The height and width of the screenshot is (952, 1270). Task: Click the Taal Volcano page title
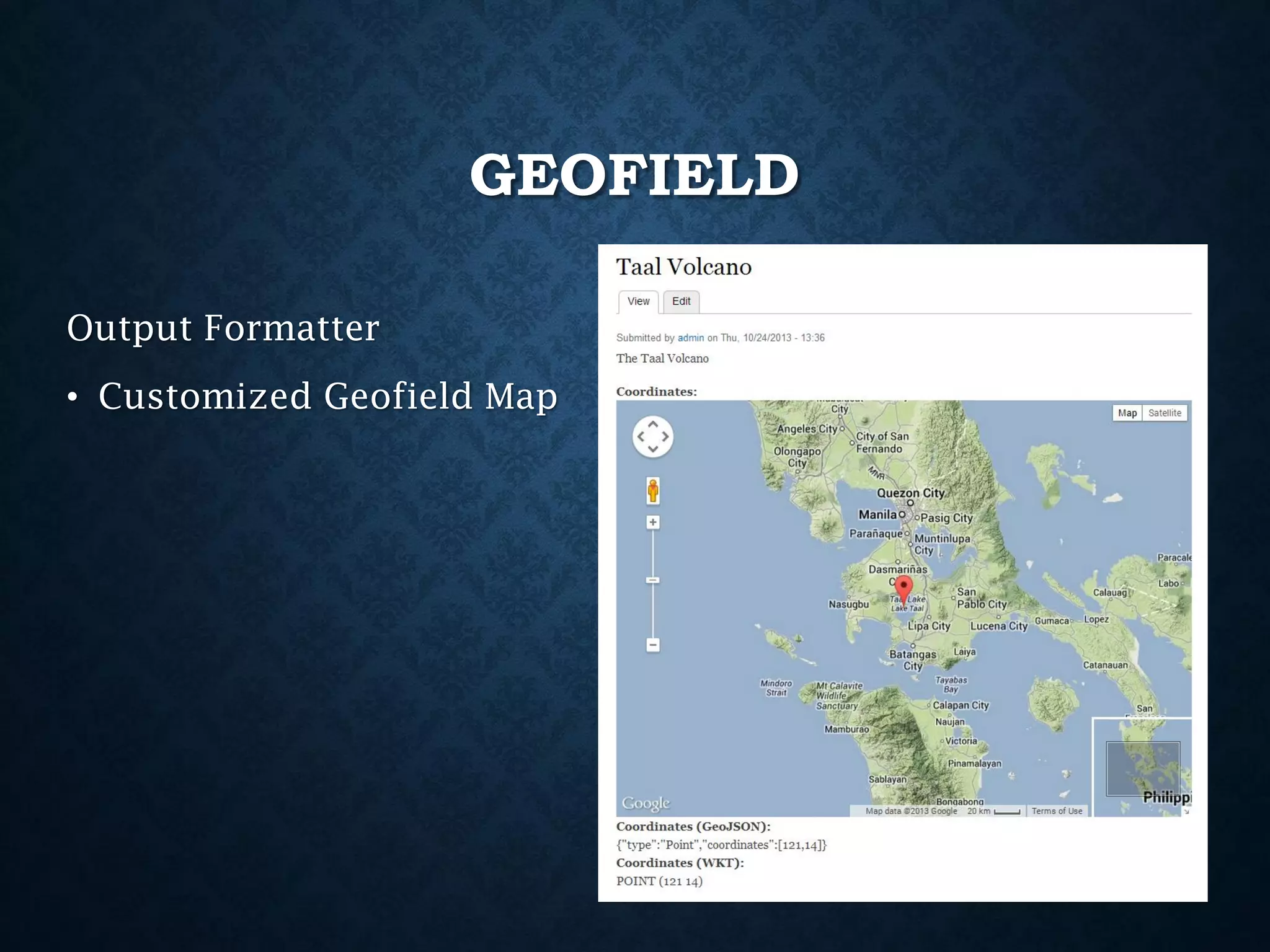pyautogui.click(x=683, y=267)
